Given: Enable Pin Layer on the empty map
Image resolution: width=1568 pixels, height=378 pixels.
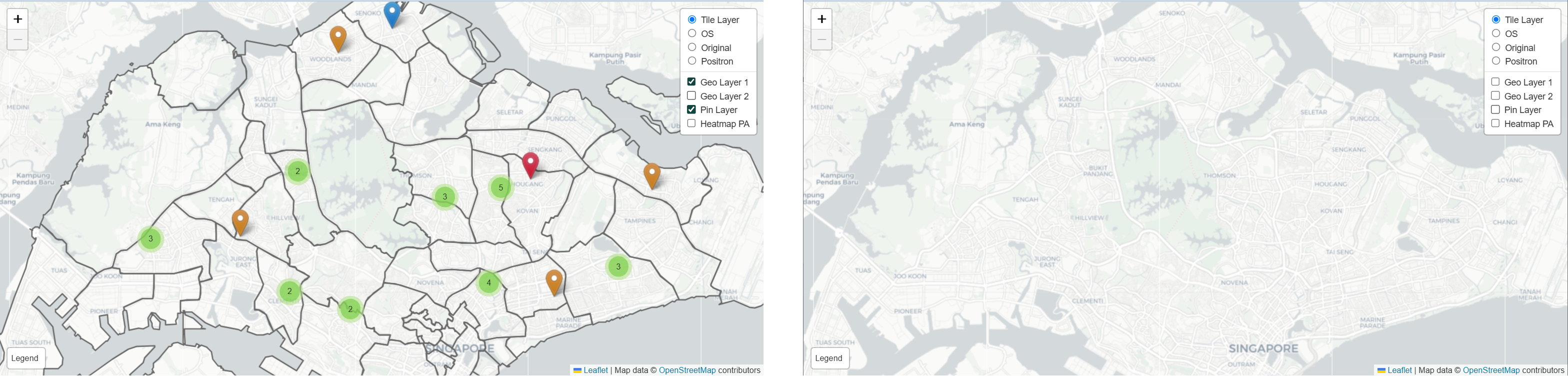Looking at the screenshot, I should point(1495,109).
